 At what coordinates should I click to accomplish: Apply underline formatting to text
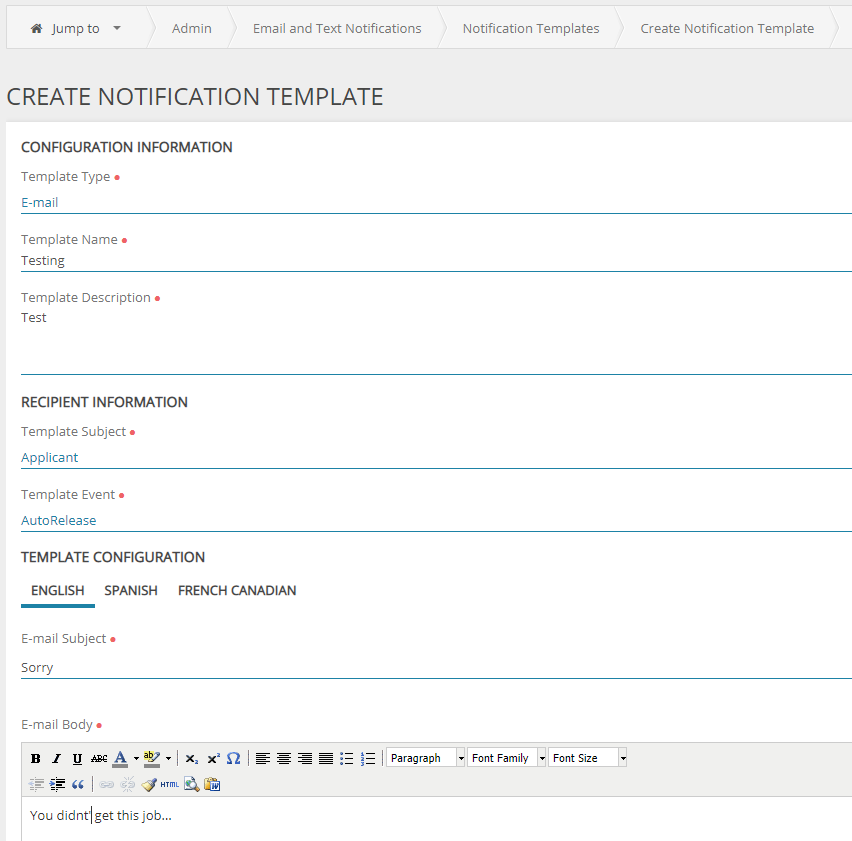[77, 758]
